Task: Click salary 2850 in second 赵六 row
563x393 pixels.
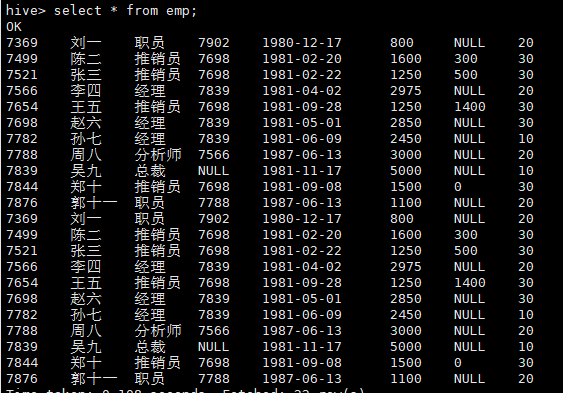Action: point(406,299)
